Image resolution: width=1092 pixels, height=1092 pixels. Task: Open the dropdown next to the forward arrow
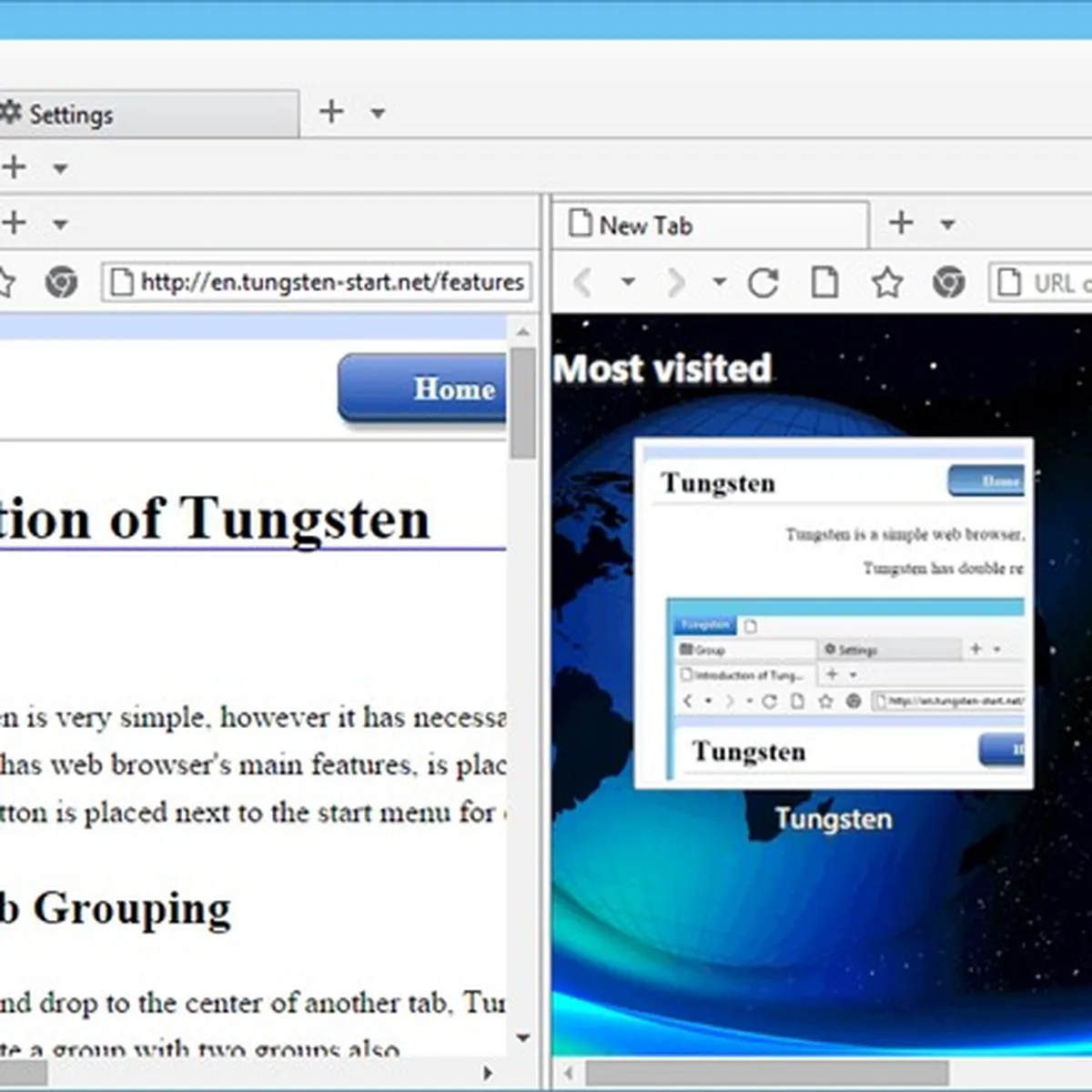pyautogui.click(x=718, y=283)
